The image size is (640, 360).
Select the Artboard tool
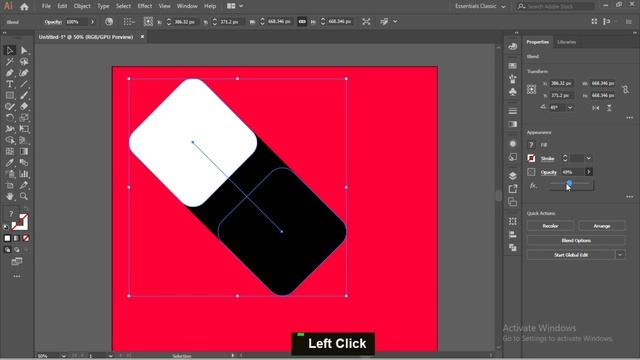tap(9, 185)
